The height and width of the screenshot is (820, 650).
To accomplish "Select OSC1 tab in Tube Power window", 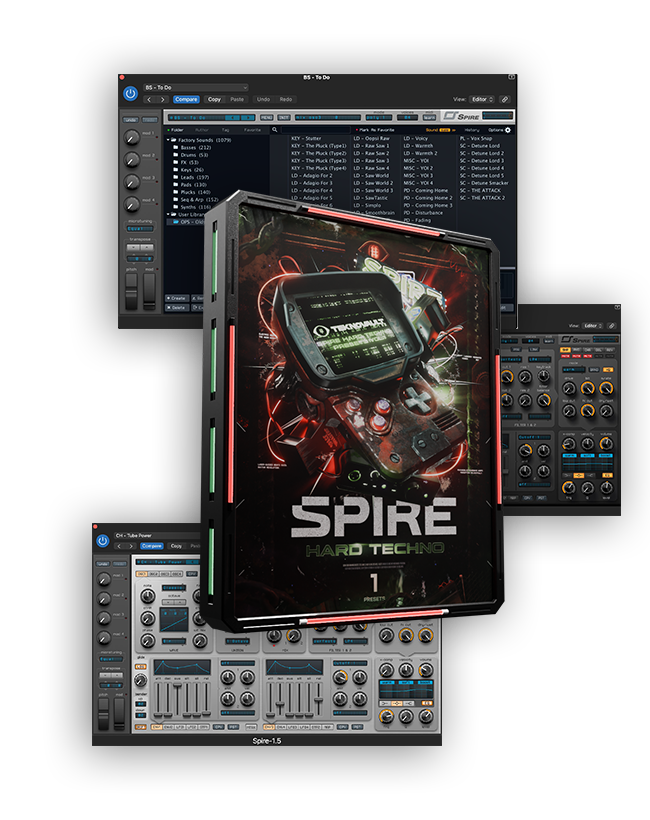I will tap(141, 574).
